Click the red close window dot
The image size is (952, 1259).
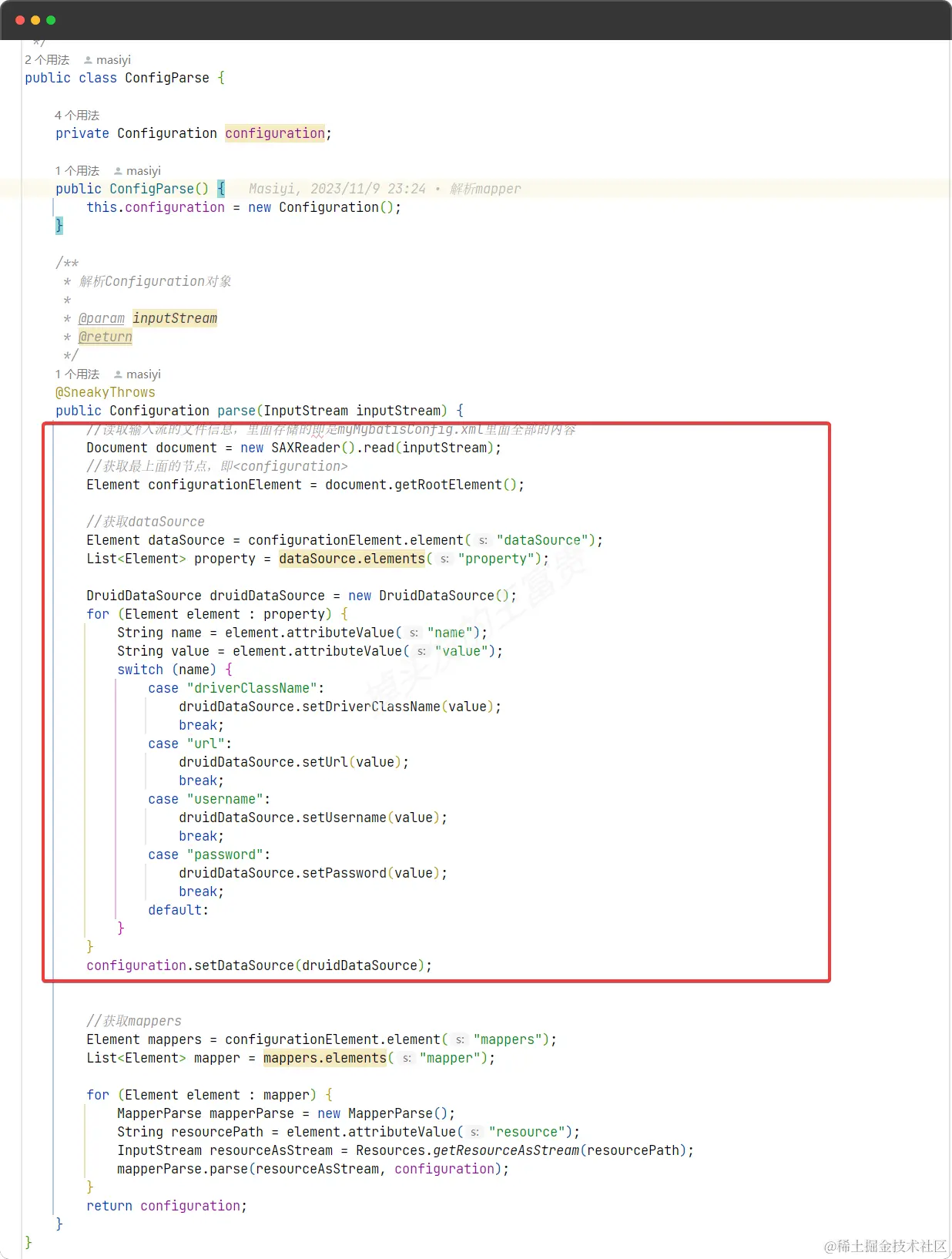[20, 20]
